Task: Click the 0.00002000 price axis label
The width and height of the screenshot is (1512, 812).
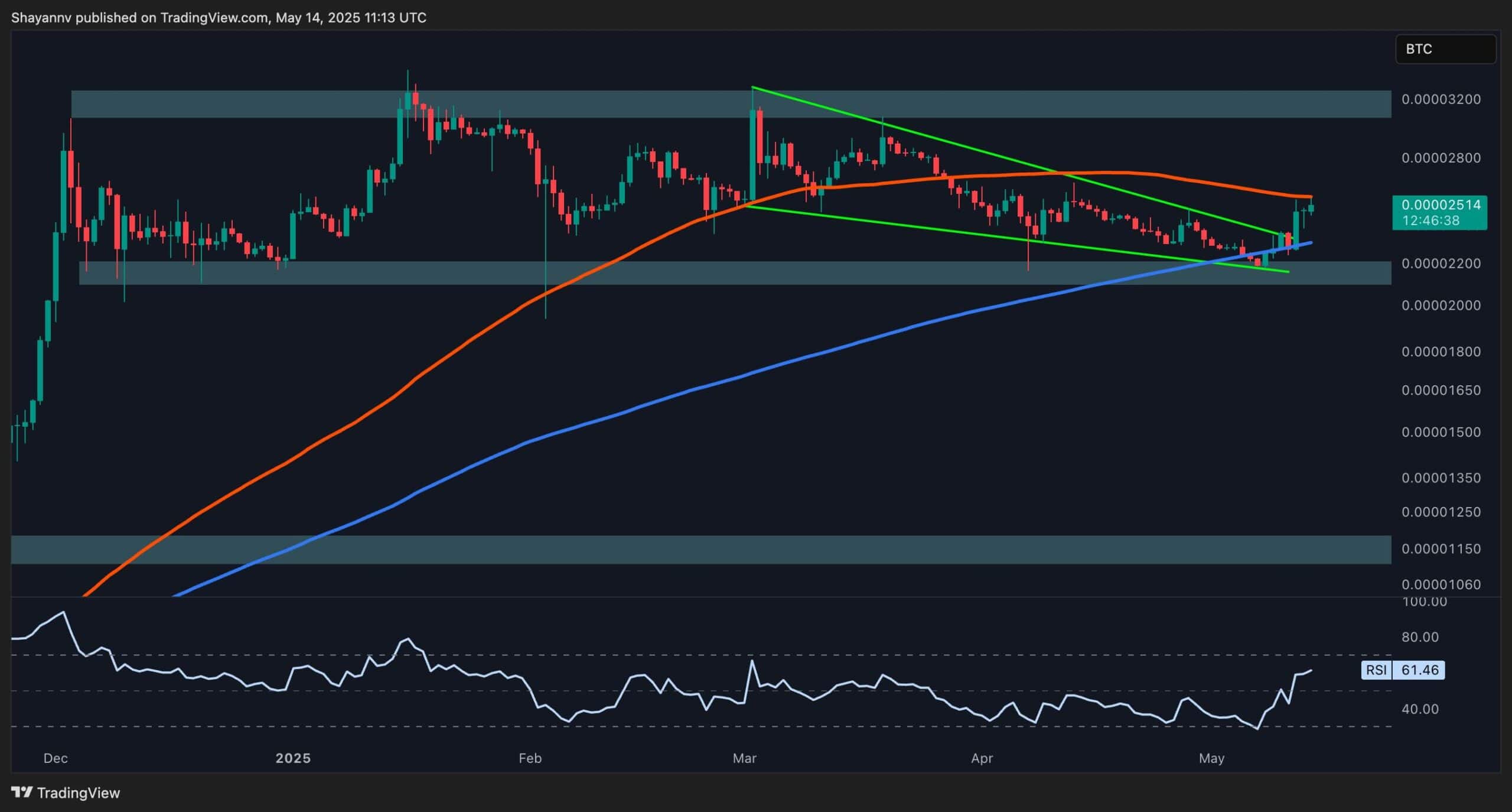Action: (1441, 306)
